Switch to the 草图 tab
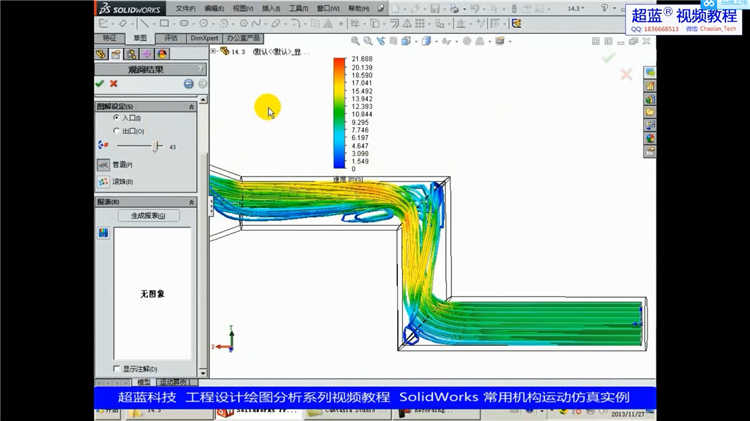 (140, 38)
